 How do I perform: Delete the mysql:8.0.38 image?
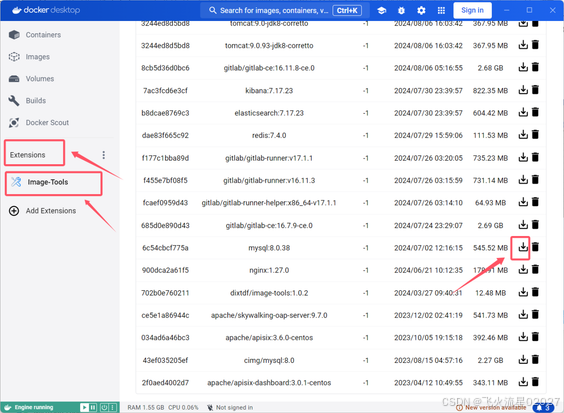[536, 247]
